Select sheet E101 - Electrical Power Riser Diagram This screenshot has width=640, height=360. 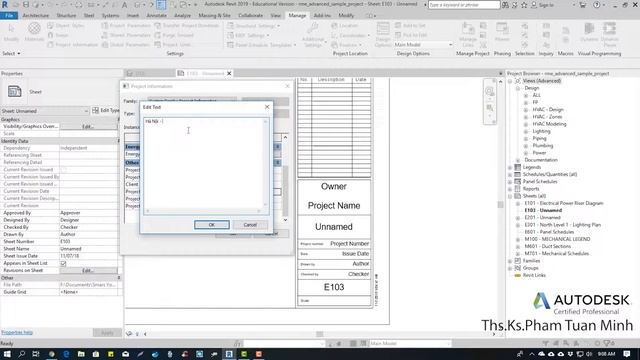564,203
